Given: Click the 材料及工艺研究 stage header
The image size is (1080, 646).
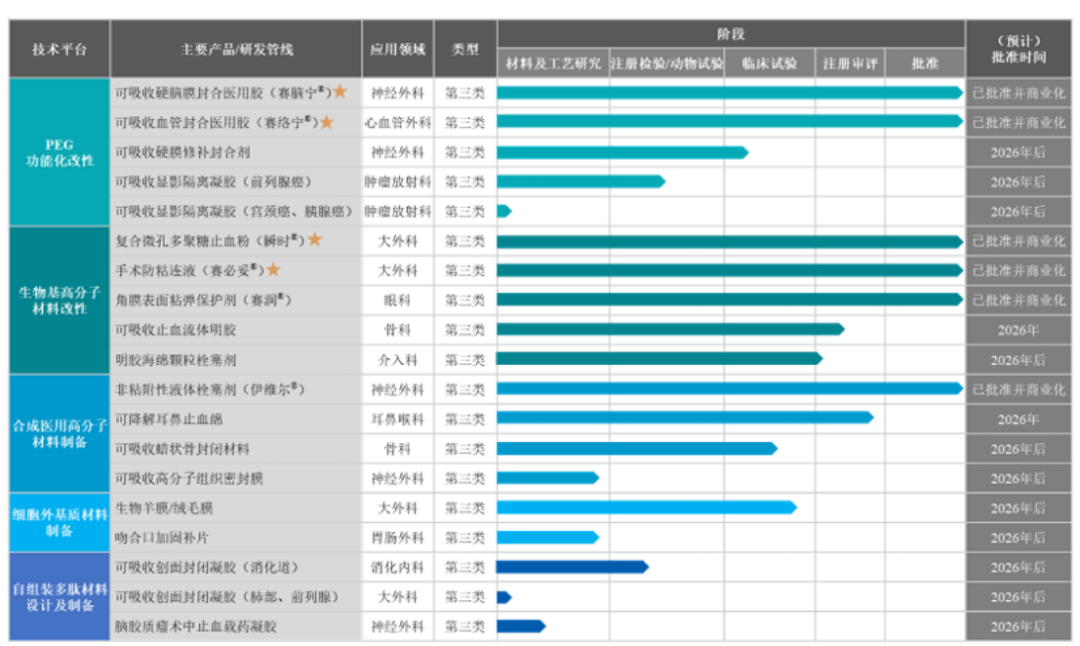Looking at the screenshot, I should [553, 63].
